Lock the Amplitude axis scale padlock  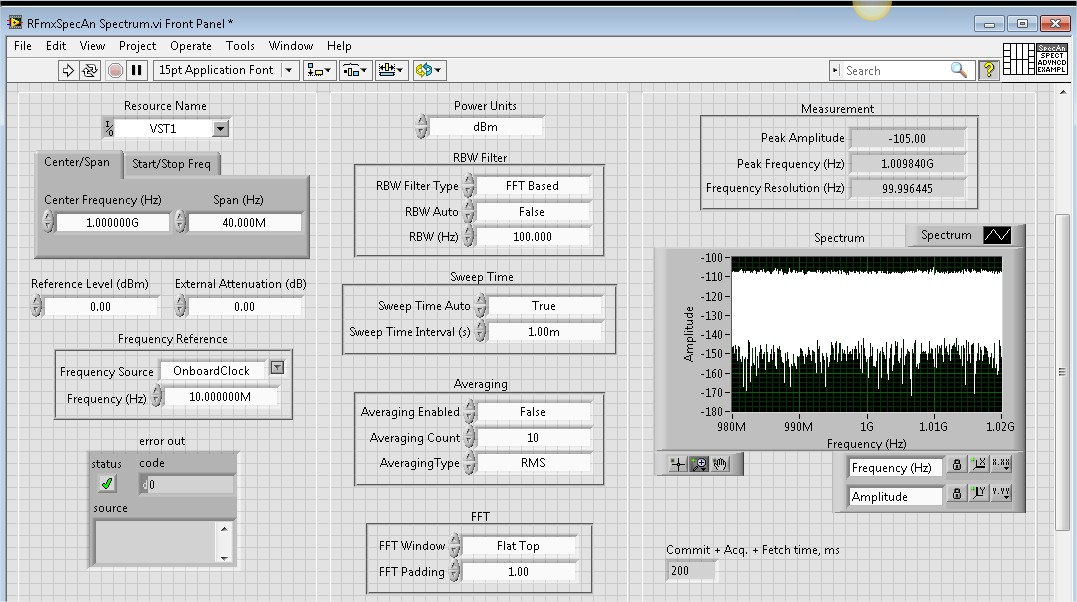[x=957, y=494]
